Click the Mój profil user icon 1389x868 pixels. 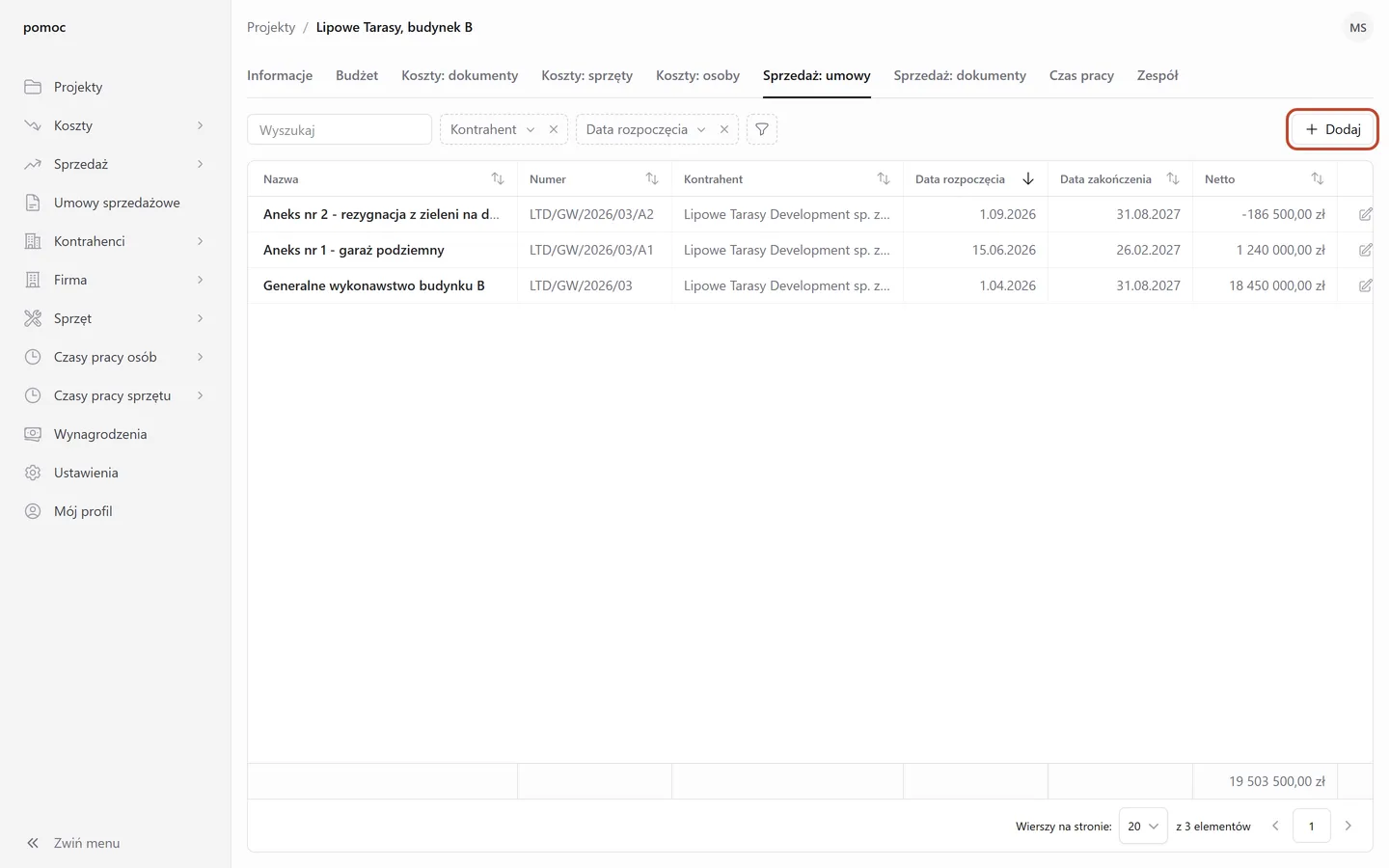click(x=33, y=511)
